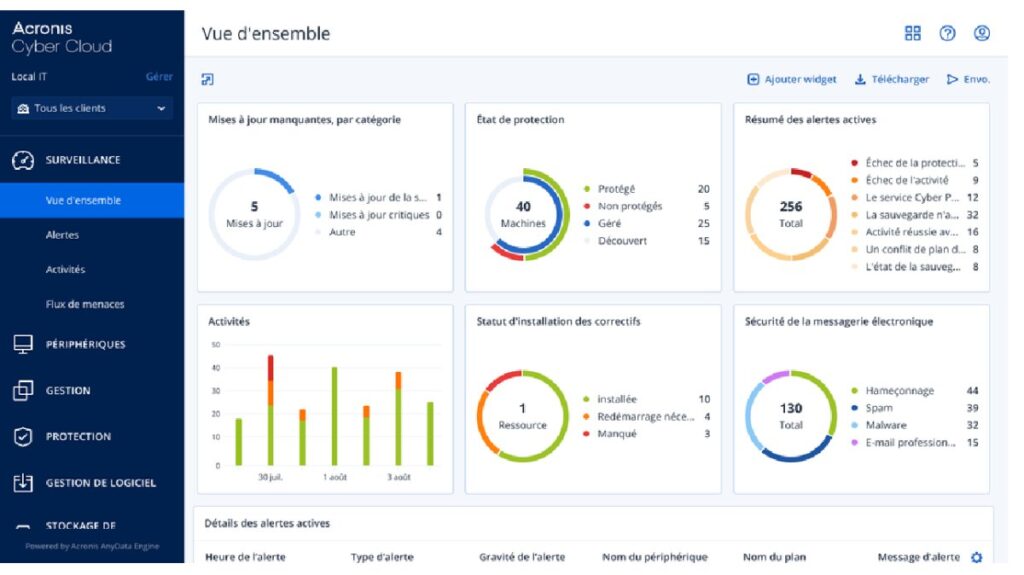Select the L'état de la sauveg... entry
The height and width of the screenshot is (575, 1024).
click(914, 267)
